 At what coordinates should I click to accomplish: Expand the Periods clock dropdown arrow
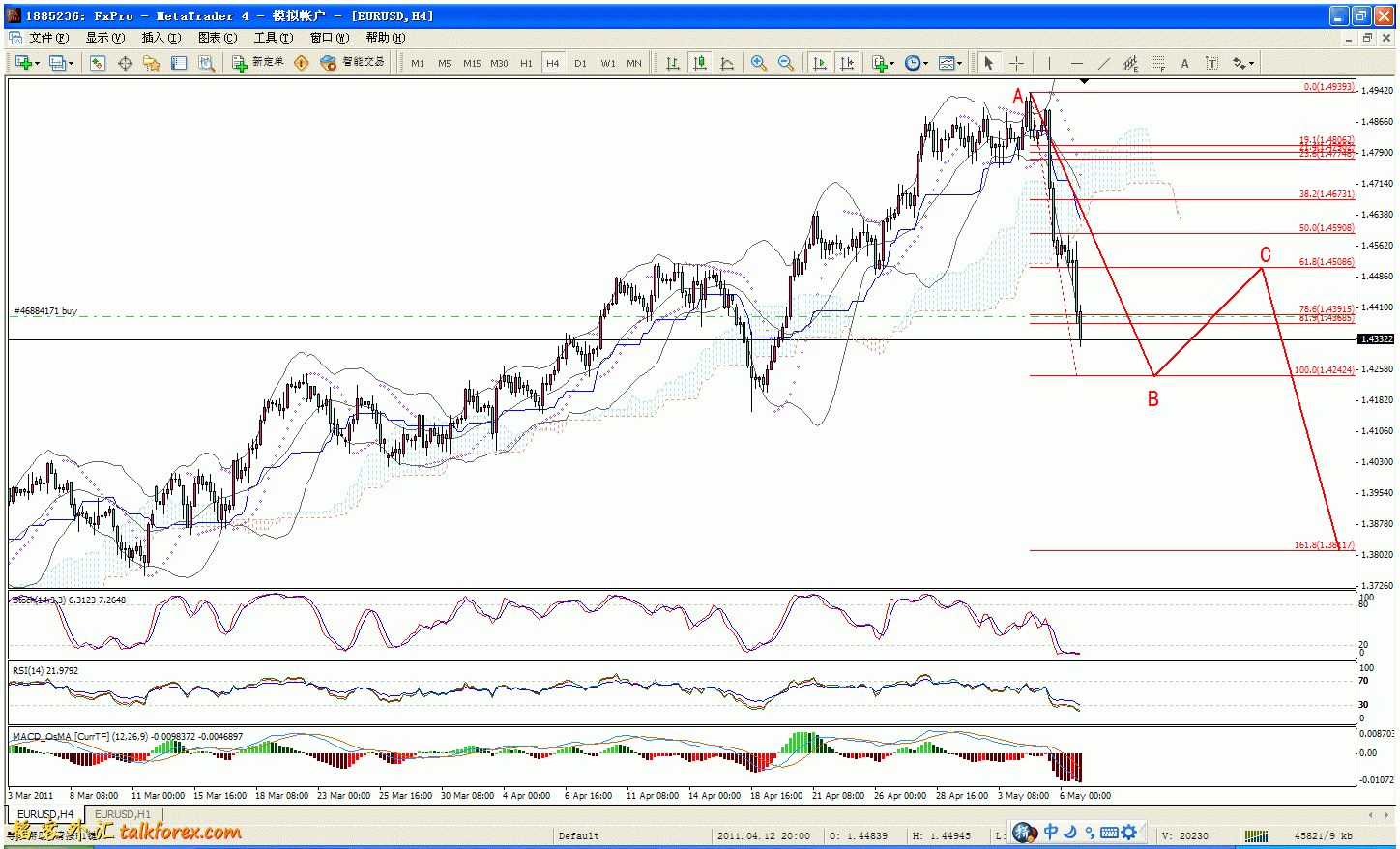pos(926,64)
